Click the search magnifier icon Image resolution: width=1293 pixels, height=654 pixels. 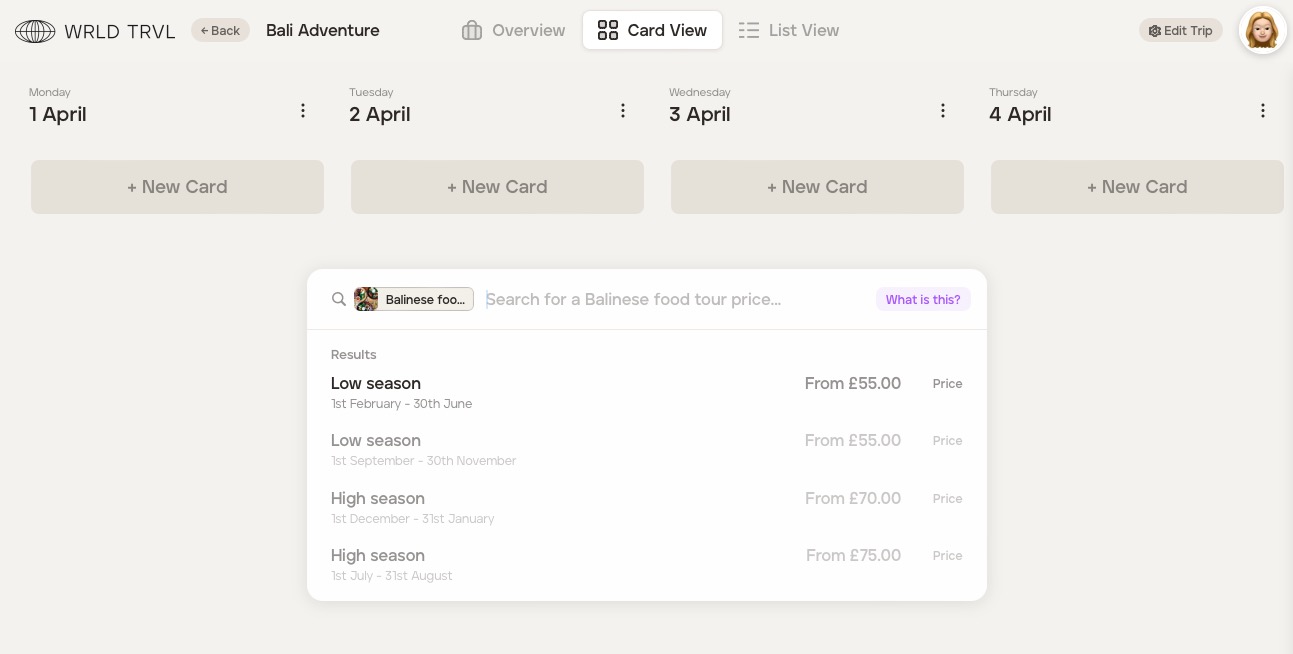[x=339, y=299]
